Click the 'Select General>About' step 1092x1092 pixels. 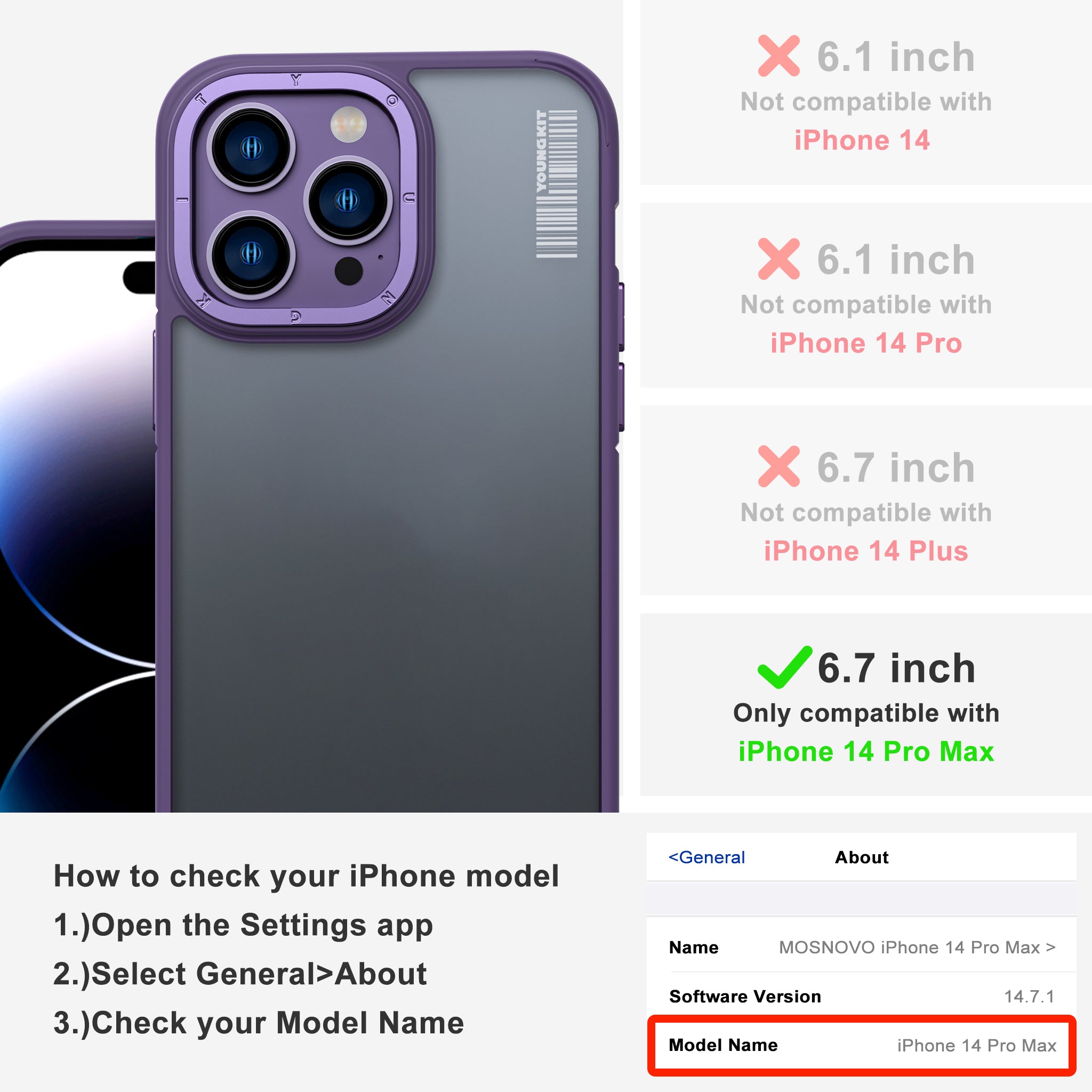(240, 974)
